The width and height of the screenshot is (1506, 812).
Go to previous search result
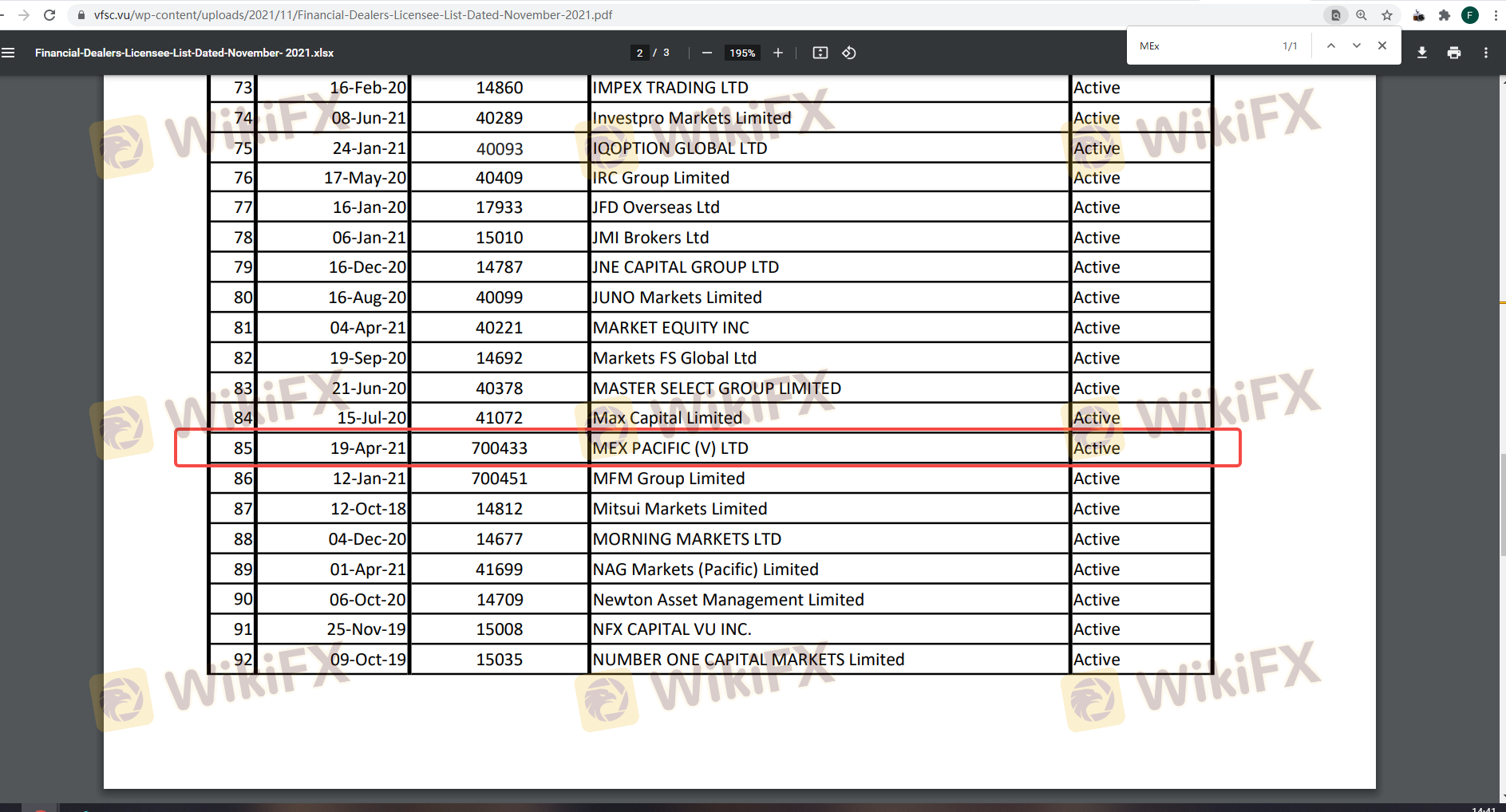pyautogui.click(x=1331, y=45)
